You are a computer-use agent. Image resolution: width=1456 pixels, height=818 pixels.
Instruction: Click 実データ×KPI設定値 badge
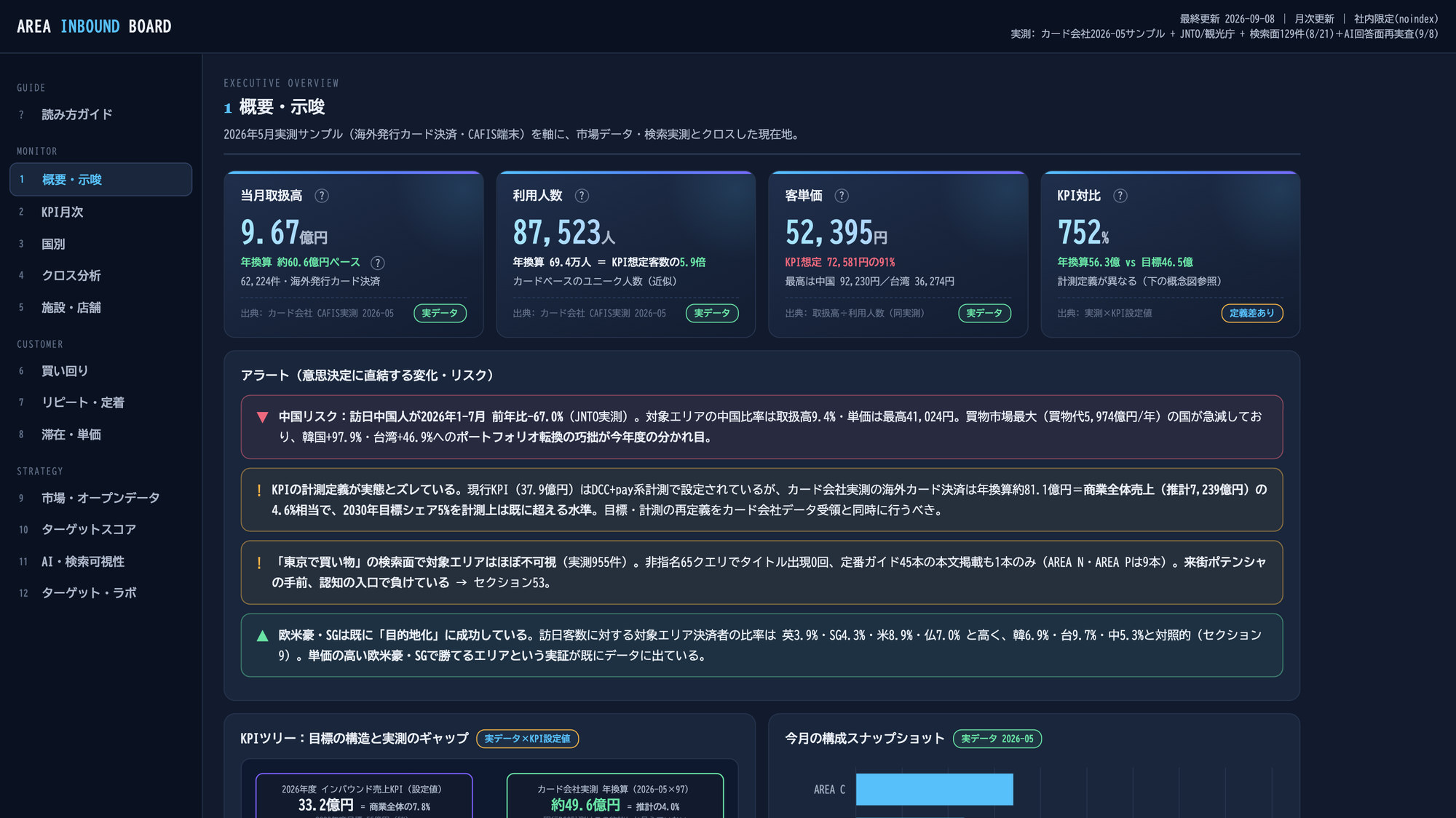pyautogui.click(x=527, y=739)
